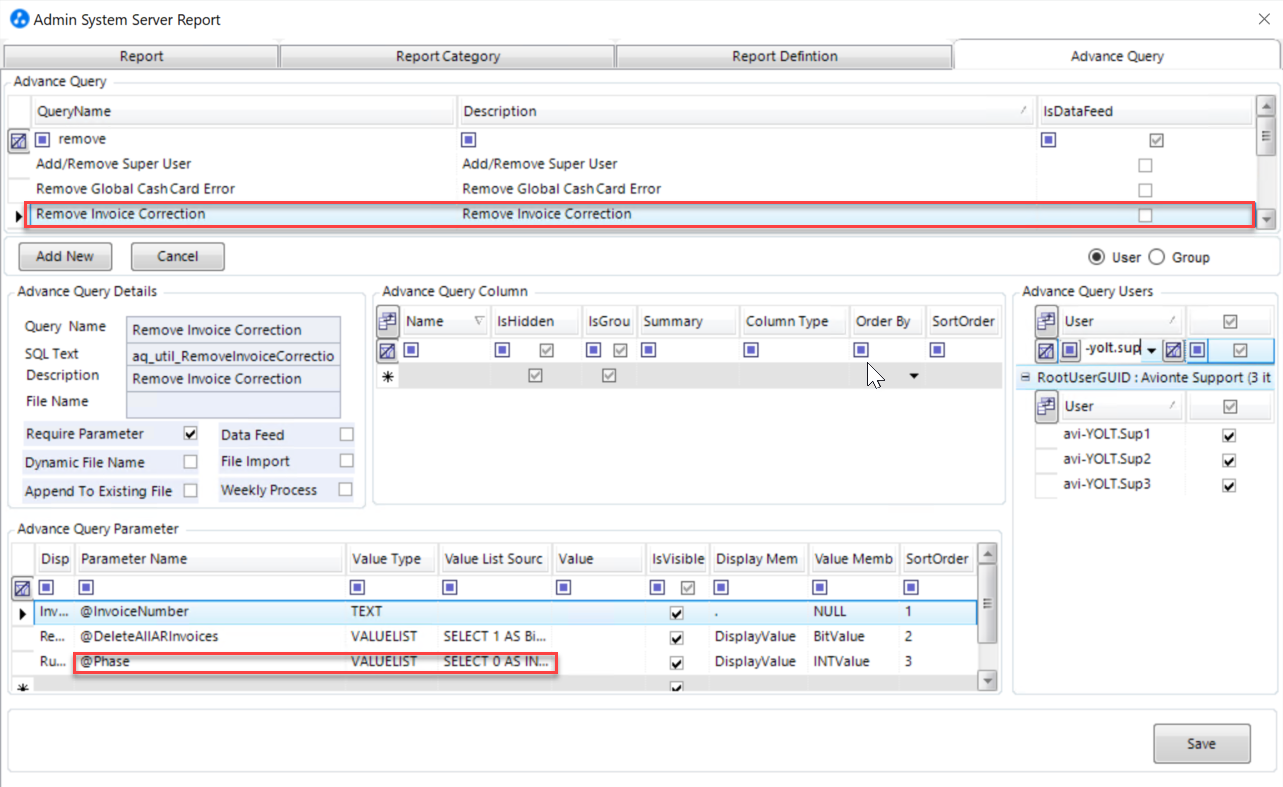Select Remove Global Cash Card Error row
The image size is (1283, 787).
(640, 189)
